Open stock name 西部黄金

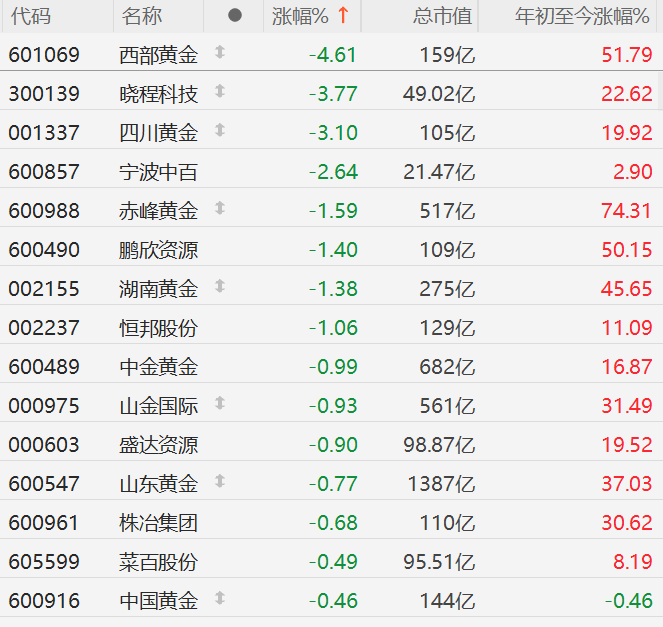(x=159, y=55)
